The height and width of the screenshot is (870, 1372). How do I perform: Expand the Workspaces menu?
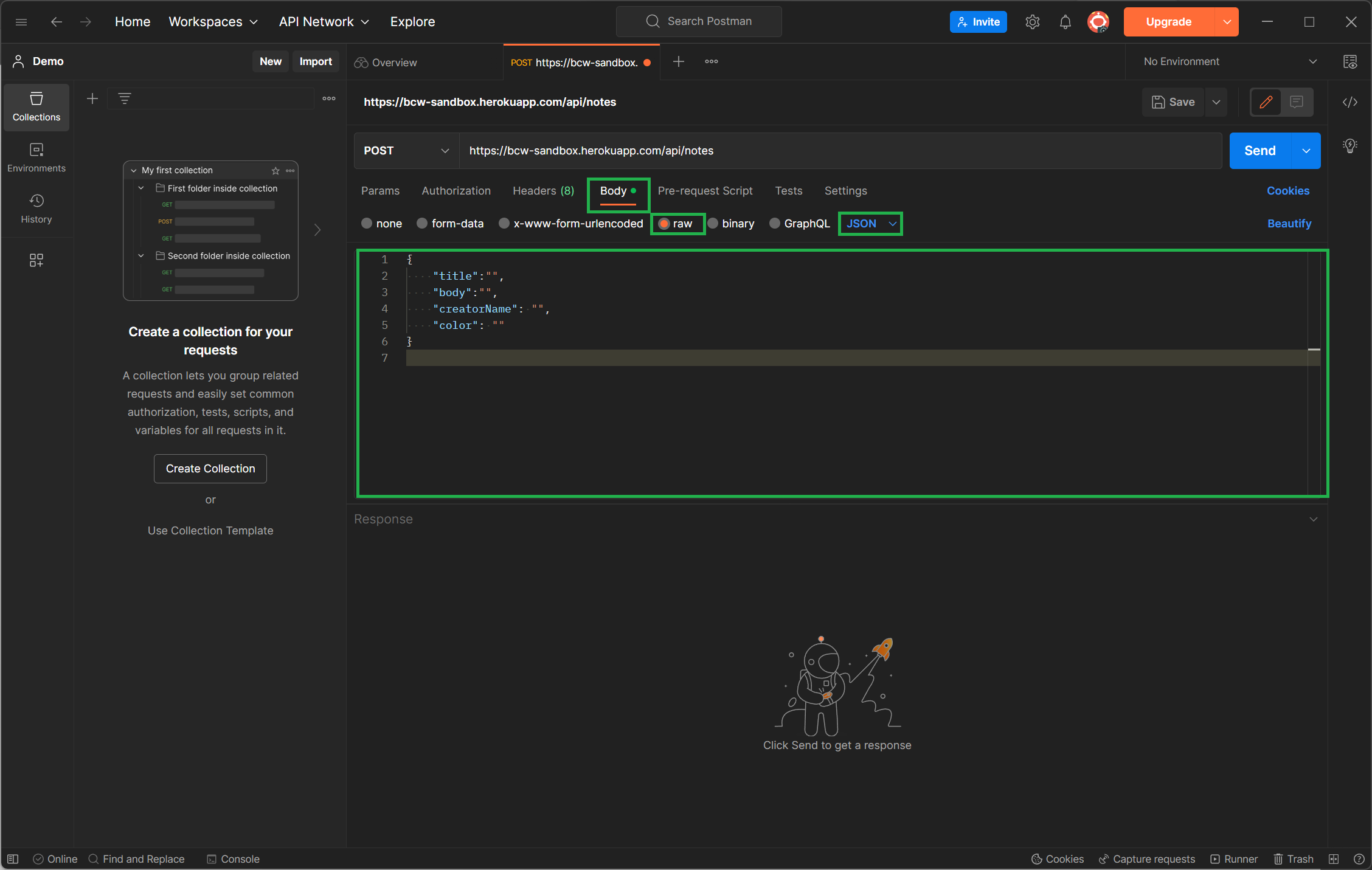[213, 22]
